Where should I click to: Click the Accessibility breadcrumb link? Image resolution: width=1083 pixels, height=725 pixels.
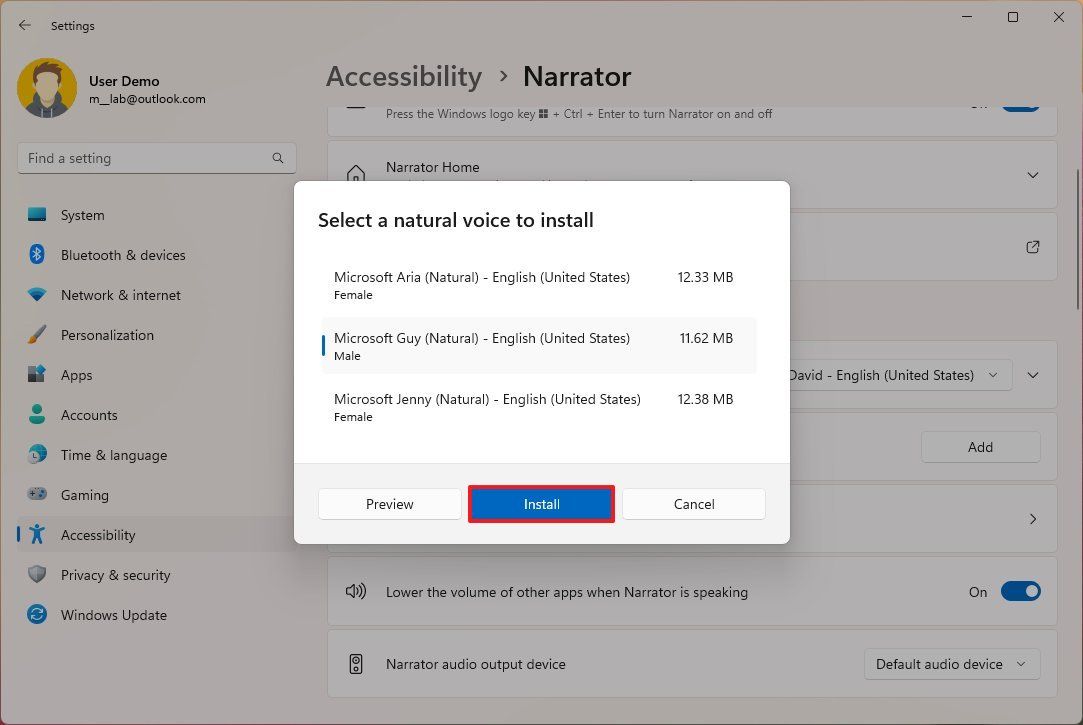tap(403, 76)
